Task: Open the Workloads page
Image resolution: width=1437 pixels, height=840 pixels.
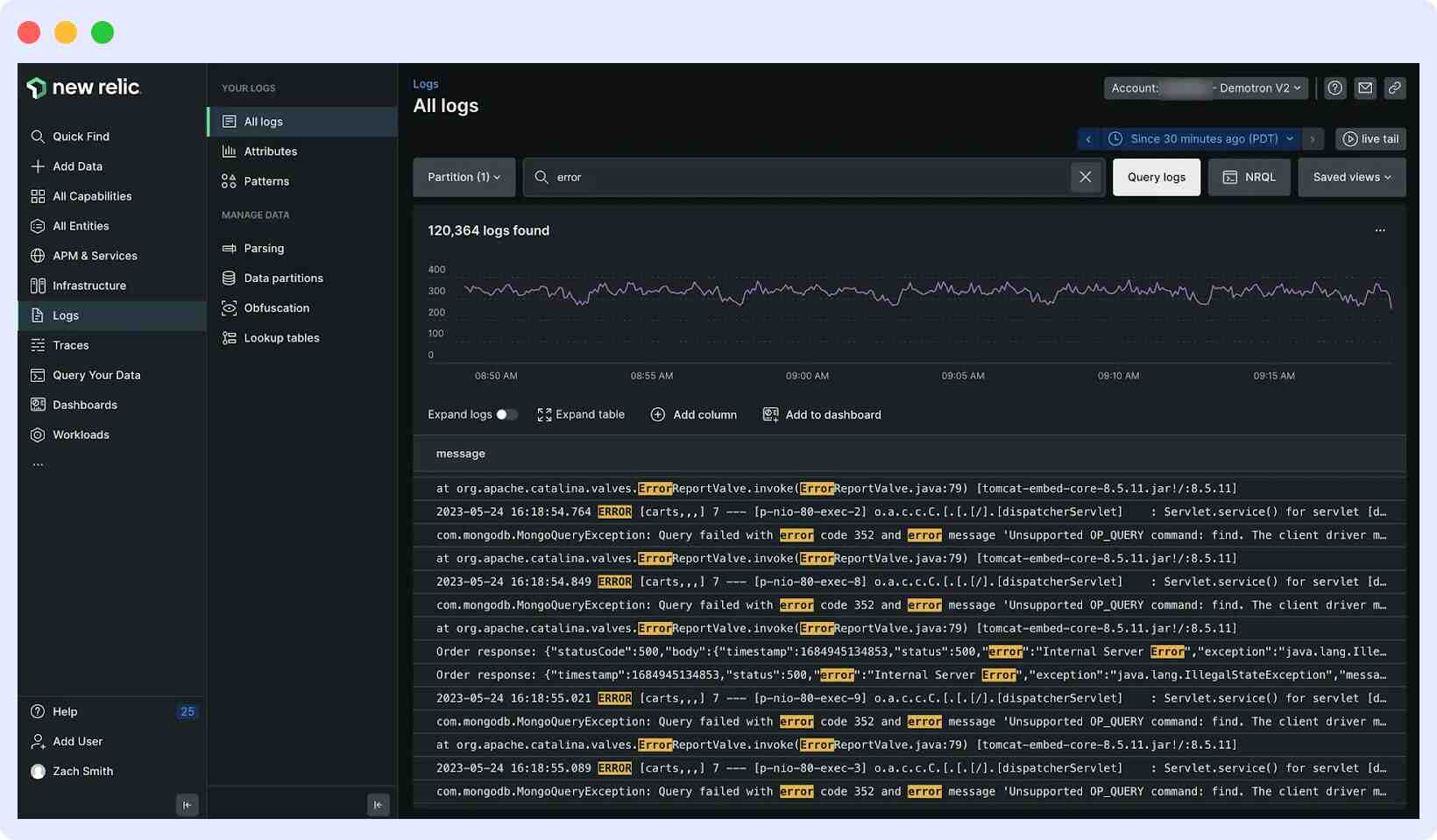Action: (81, 434)
